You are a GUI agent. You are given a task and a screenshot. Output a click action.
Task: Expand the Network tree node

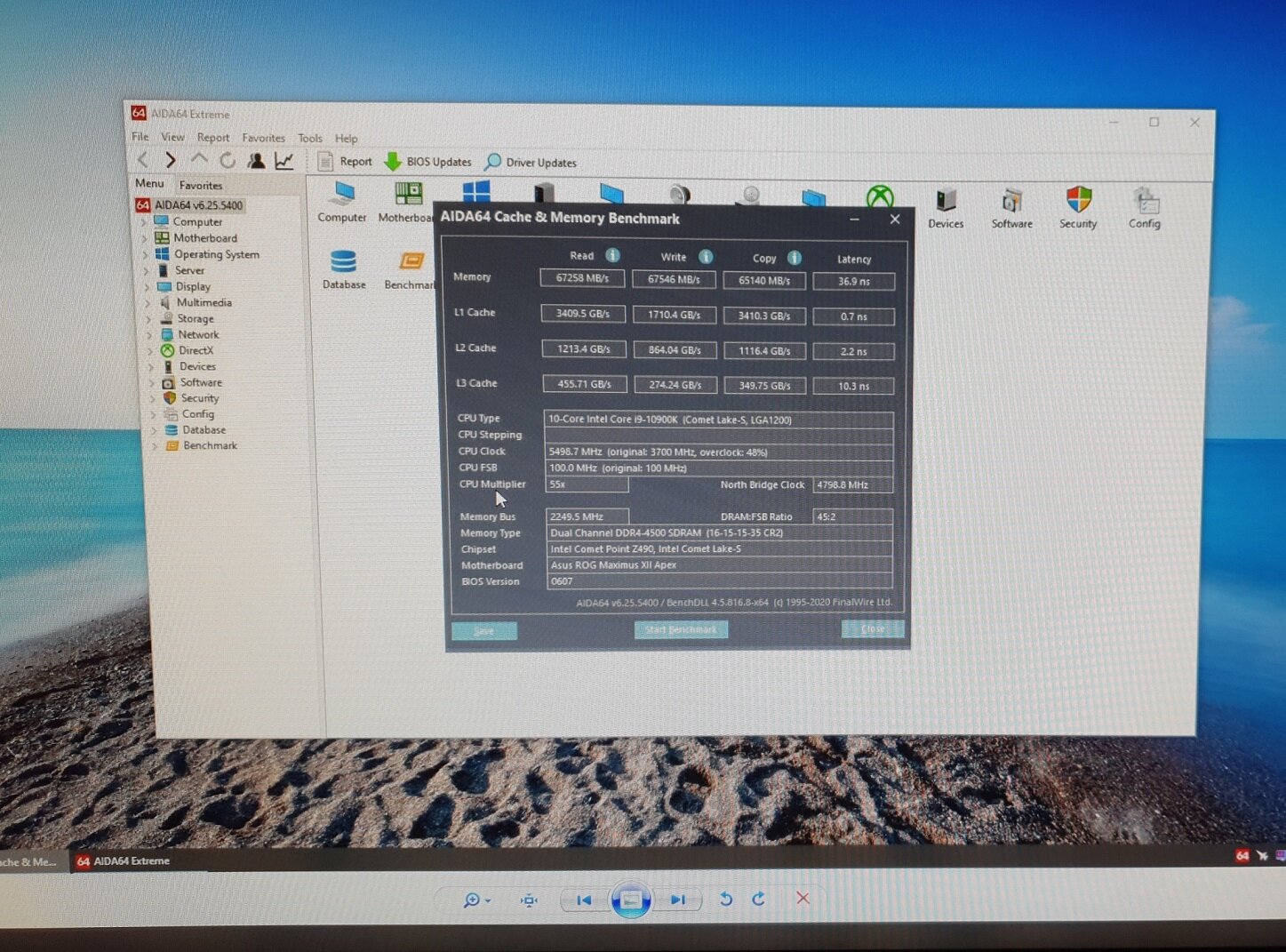tap(150, 335)
